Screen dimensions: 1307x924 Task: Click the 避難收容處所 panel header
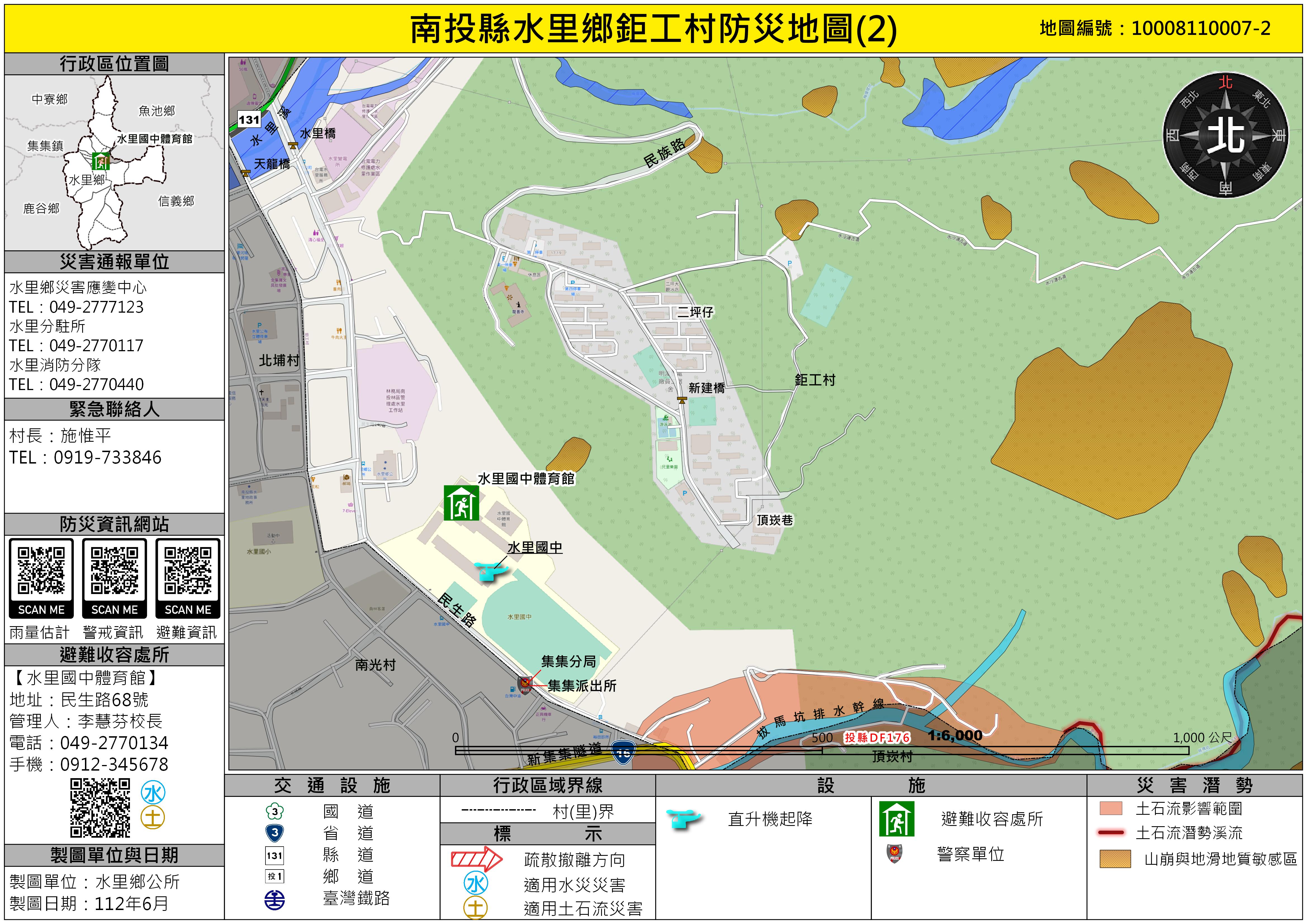pos(114,655)
